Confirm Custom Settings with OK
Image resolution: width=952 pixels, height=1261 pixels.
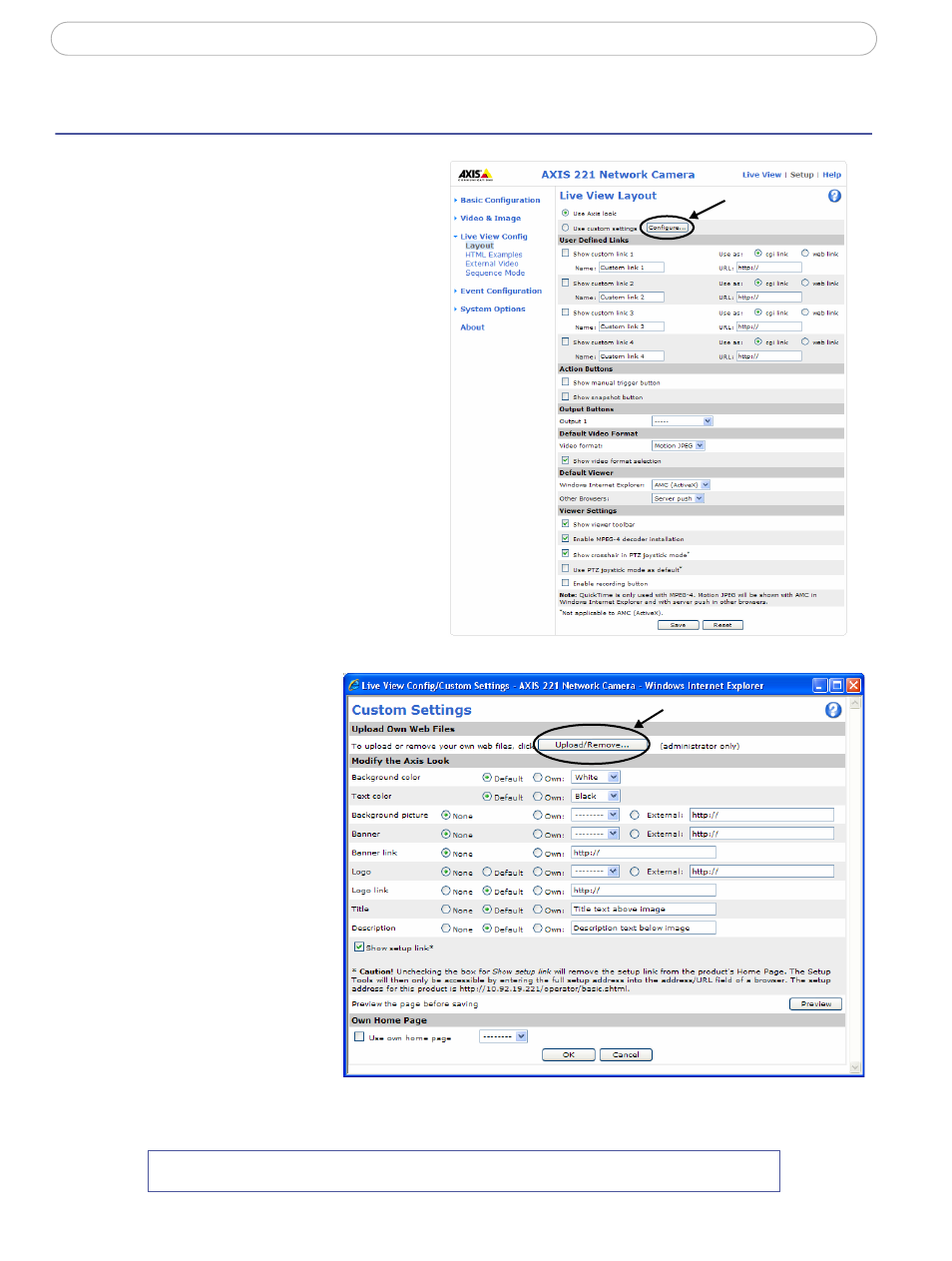point(569,1054)
